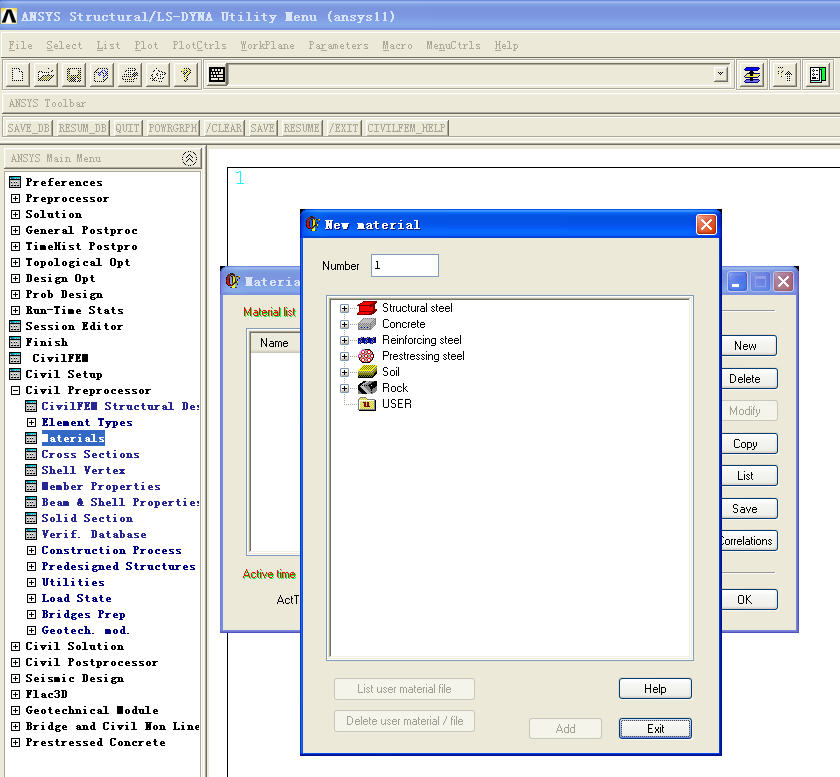The image size is (840, 777).
Task: Click the CIVILFEM_HELP toolbar button
Action: [406, 128]
